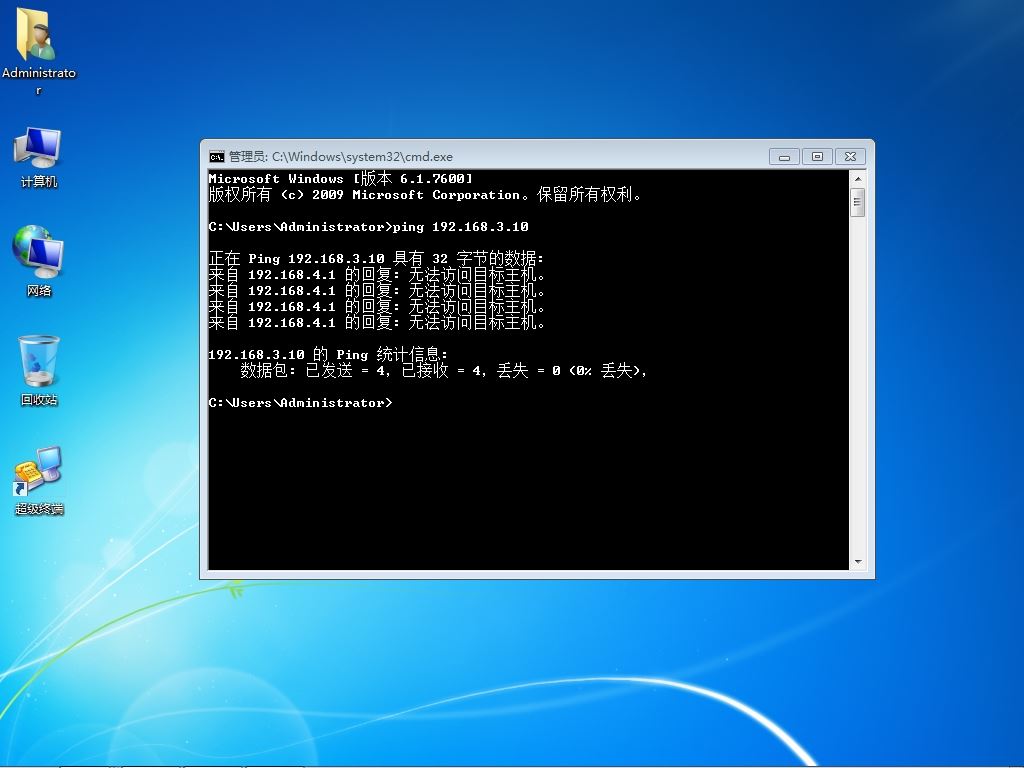
Task: Click the packet statistics line '数据包: 已发送 = 4'
Action: pos(443,371)
